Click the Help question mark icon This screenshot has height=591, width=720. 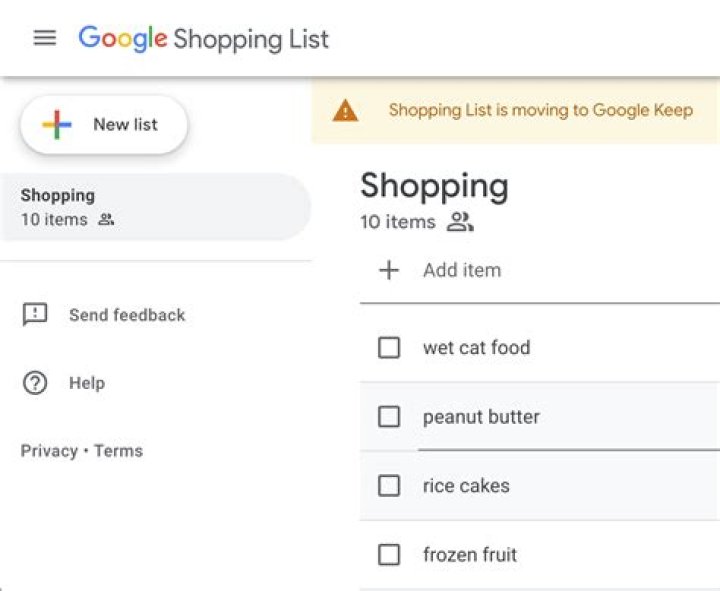click(35, 383)
